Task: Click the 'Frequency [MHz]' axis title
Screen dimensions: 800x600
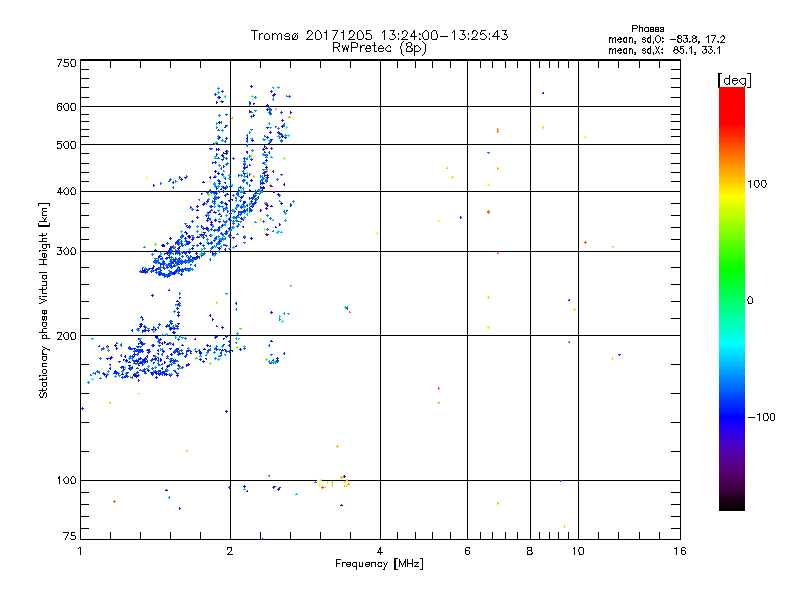Action: pos(379,564)
